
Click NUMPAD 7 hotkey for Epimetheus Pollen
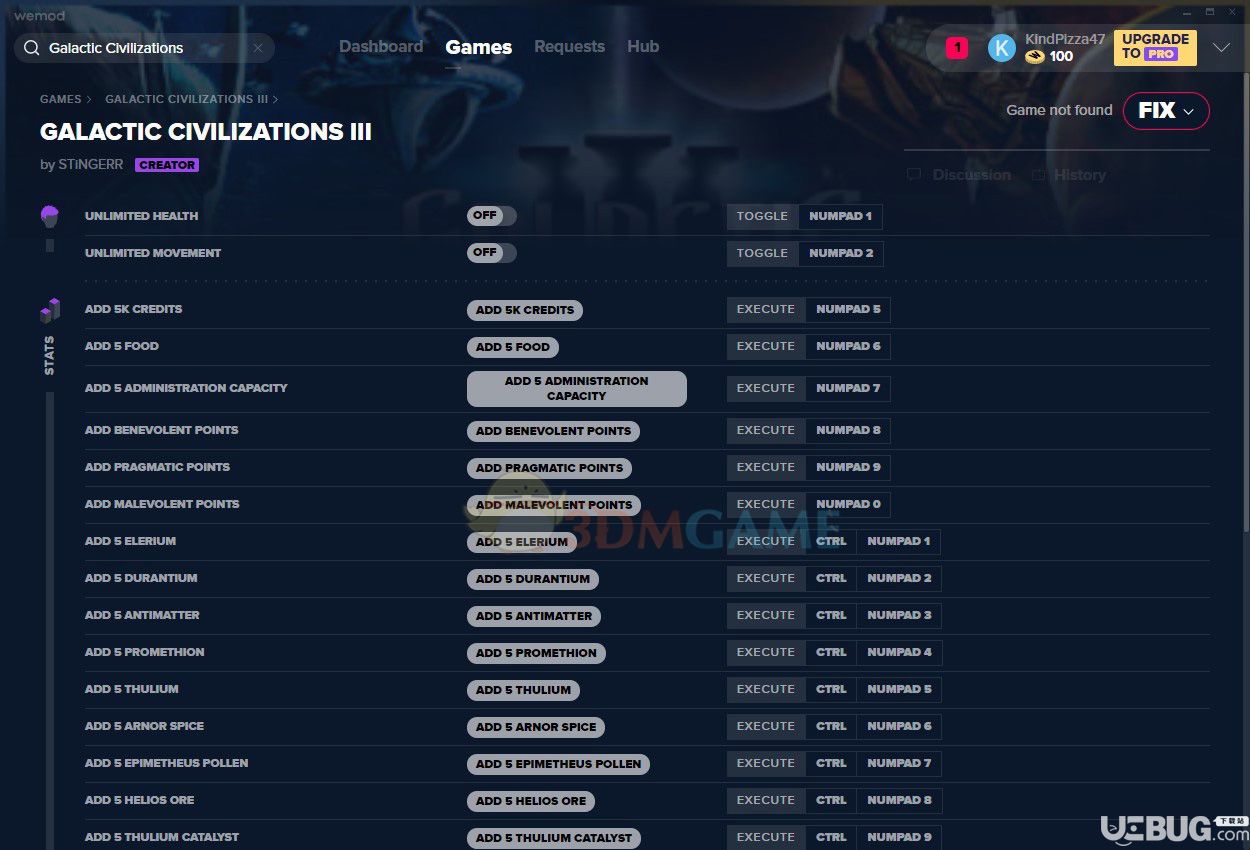tap(899, 763)
